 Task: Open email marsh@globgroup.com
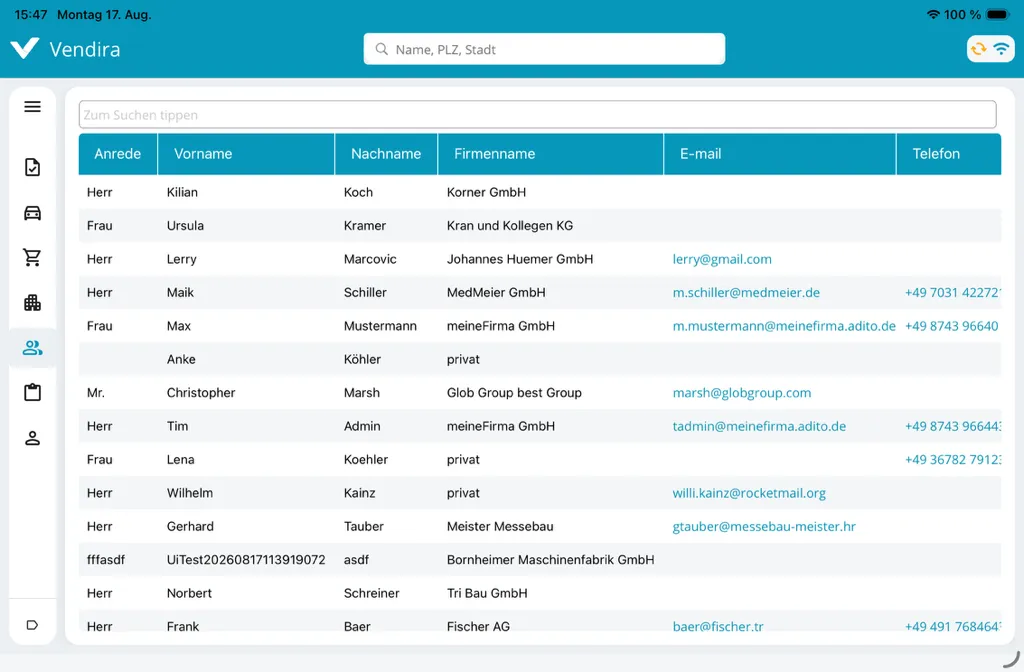741,393
